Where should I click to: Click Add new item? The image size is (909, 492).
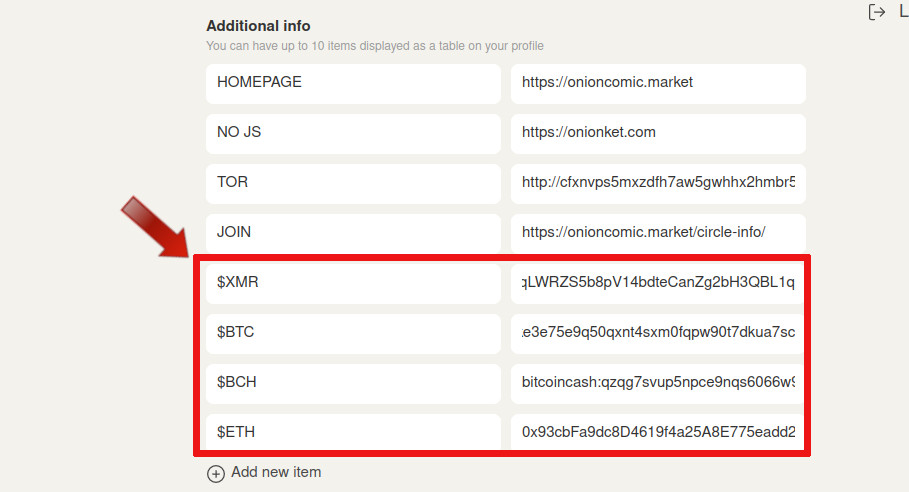276,472
